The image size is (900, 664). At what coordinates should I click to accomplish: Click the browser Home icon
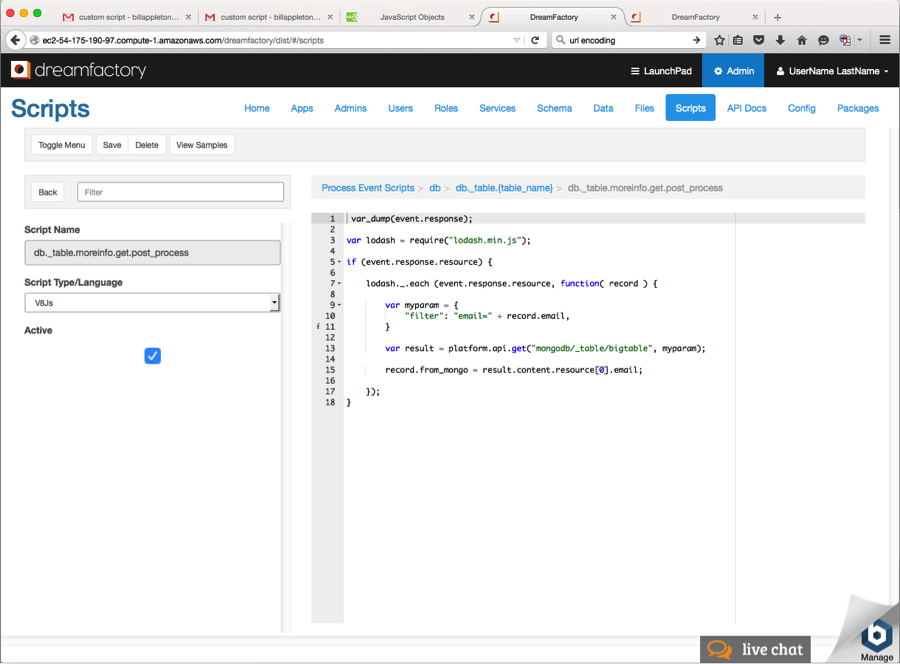[802, 40]
